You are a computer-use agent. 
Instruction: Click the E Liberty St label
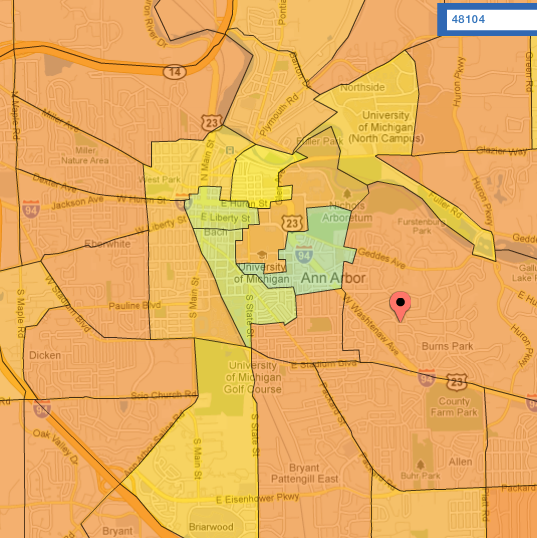225,218
